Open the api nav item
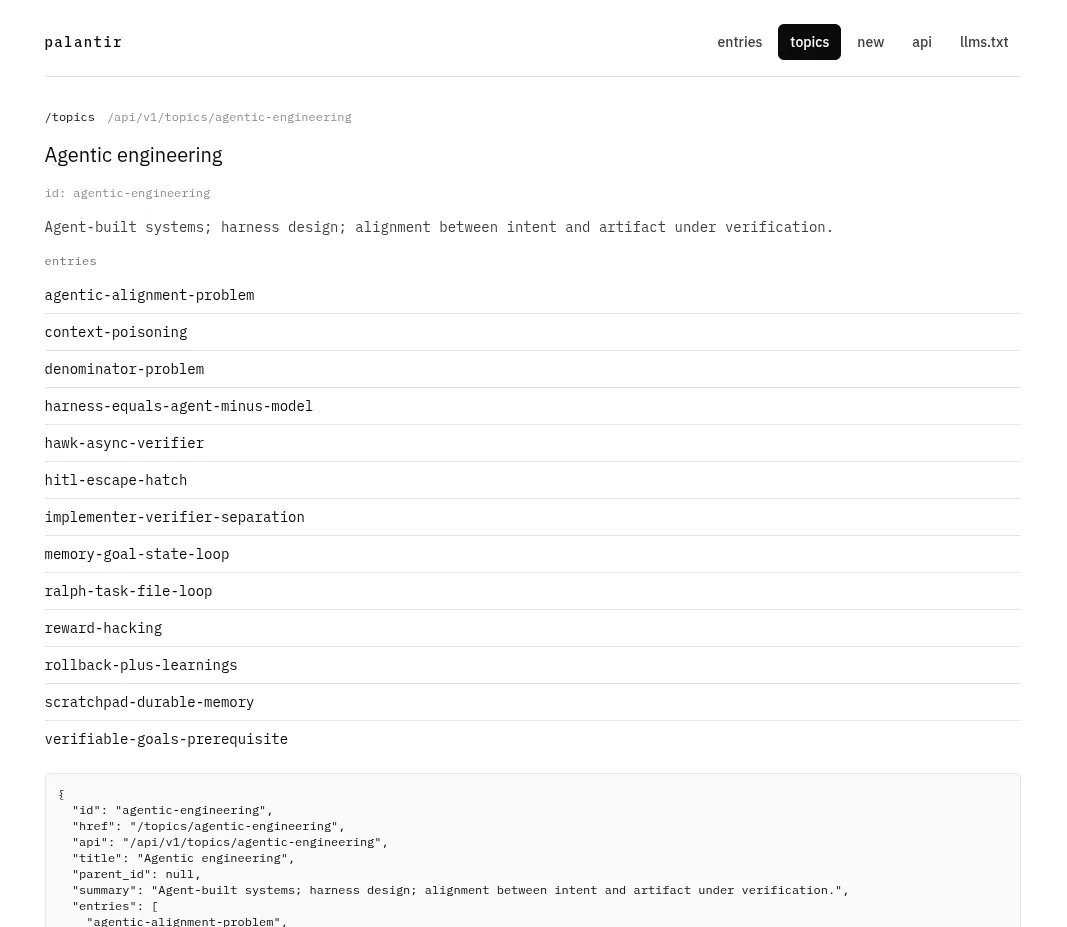The image size is (1067, 927). coord(921,42)
